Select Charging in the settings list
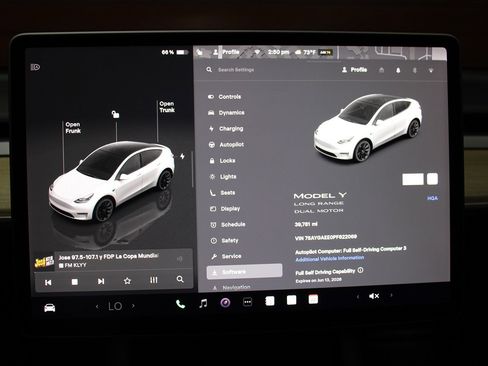488x366 pixels. point(226,129)
